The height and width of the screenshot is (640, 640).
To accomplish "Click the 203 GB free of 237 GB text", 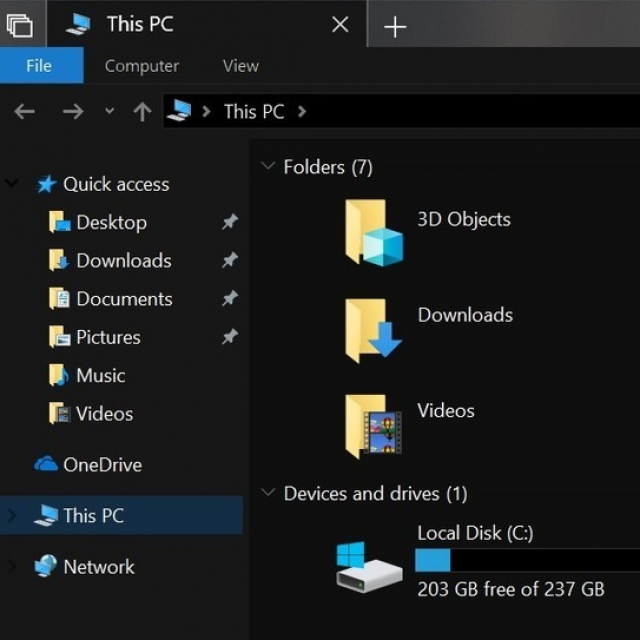I will coord(511,589).
